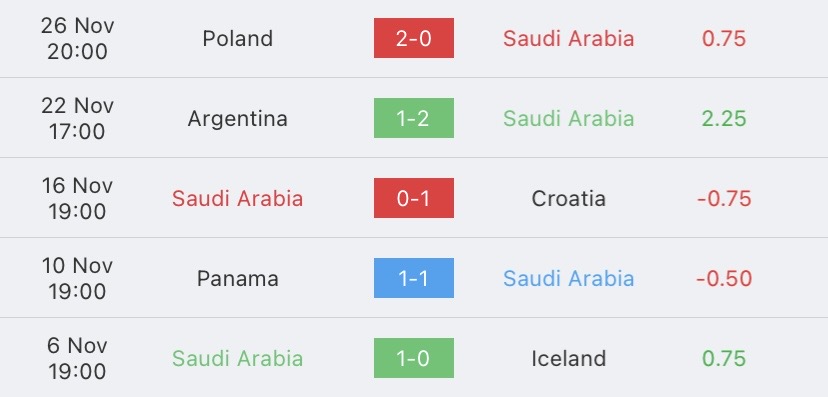Image resolution: width=828 pixels, height=397 pixels.
Task: Open the Croatia team link
Action: tap(568, 198)
